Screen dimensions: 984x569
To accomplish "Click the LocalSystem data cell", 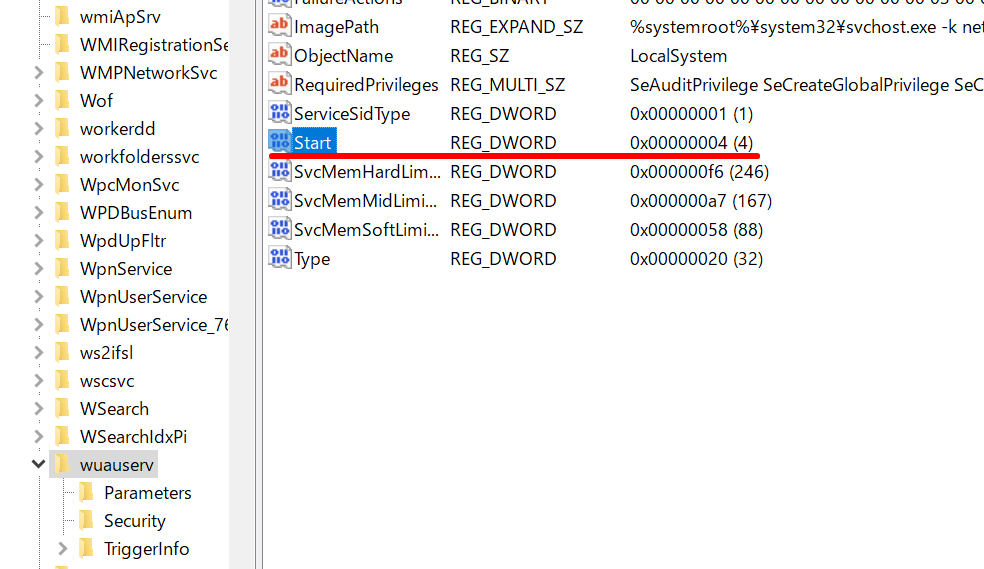I will [x=678, y=56].
